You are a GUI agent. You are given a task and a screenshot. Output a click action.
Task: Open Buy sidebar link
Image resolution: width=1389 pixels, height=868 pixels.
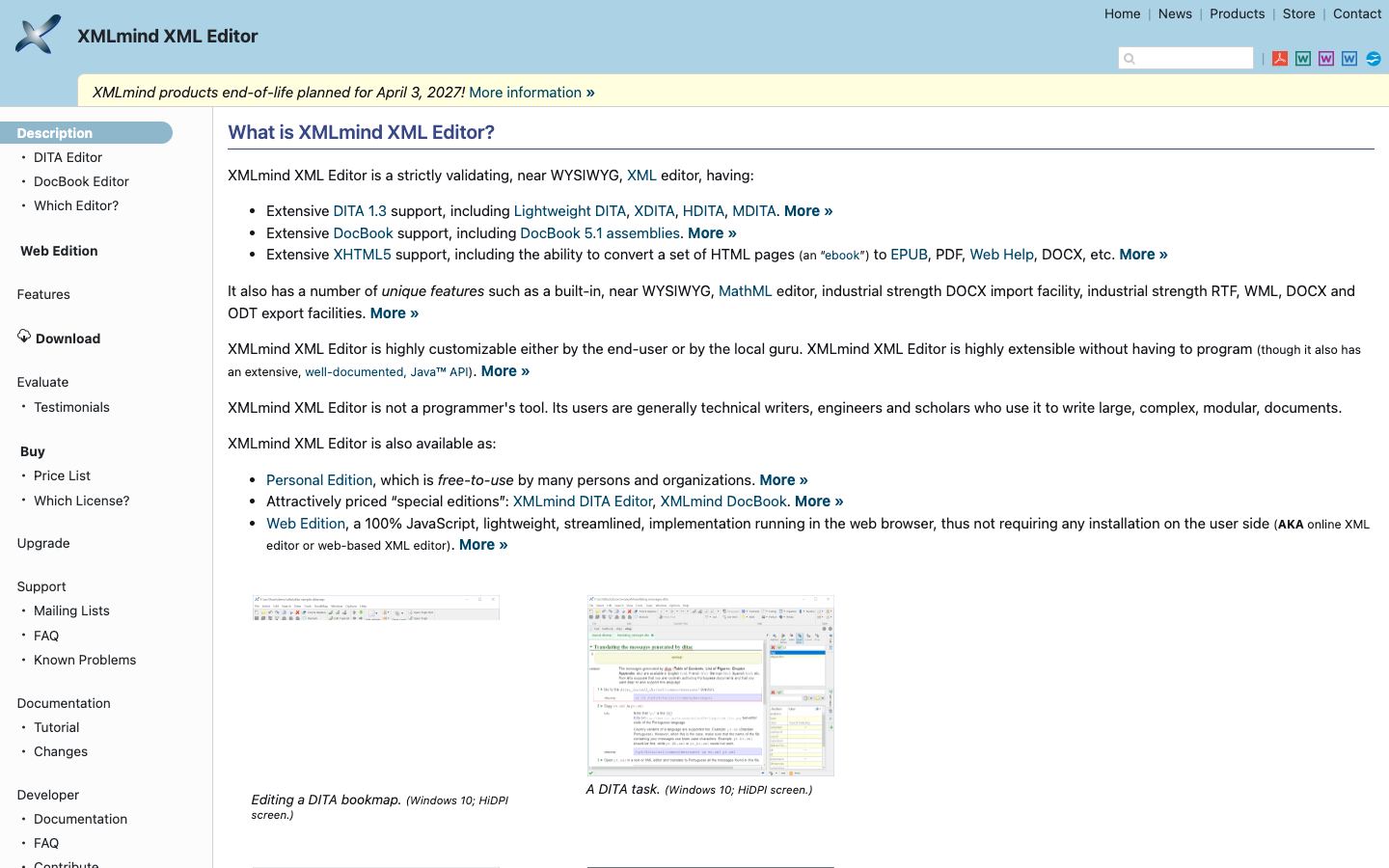pos(33,451)
